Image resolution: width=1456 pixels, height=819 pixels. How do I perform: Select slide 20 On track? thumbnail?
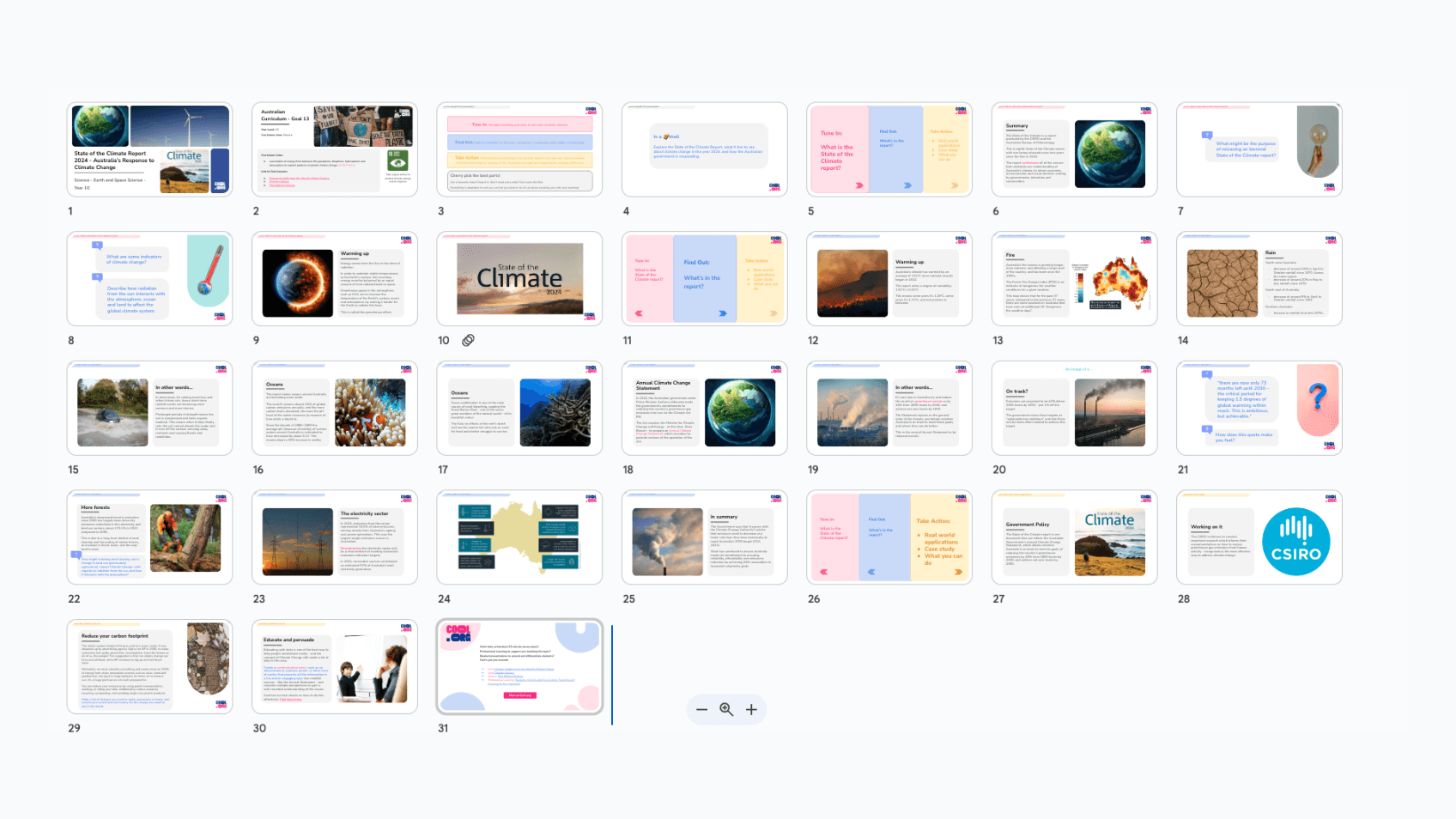coord(1075,408)
